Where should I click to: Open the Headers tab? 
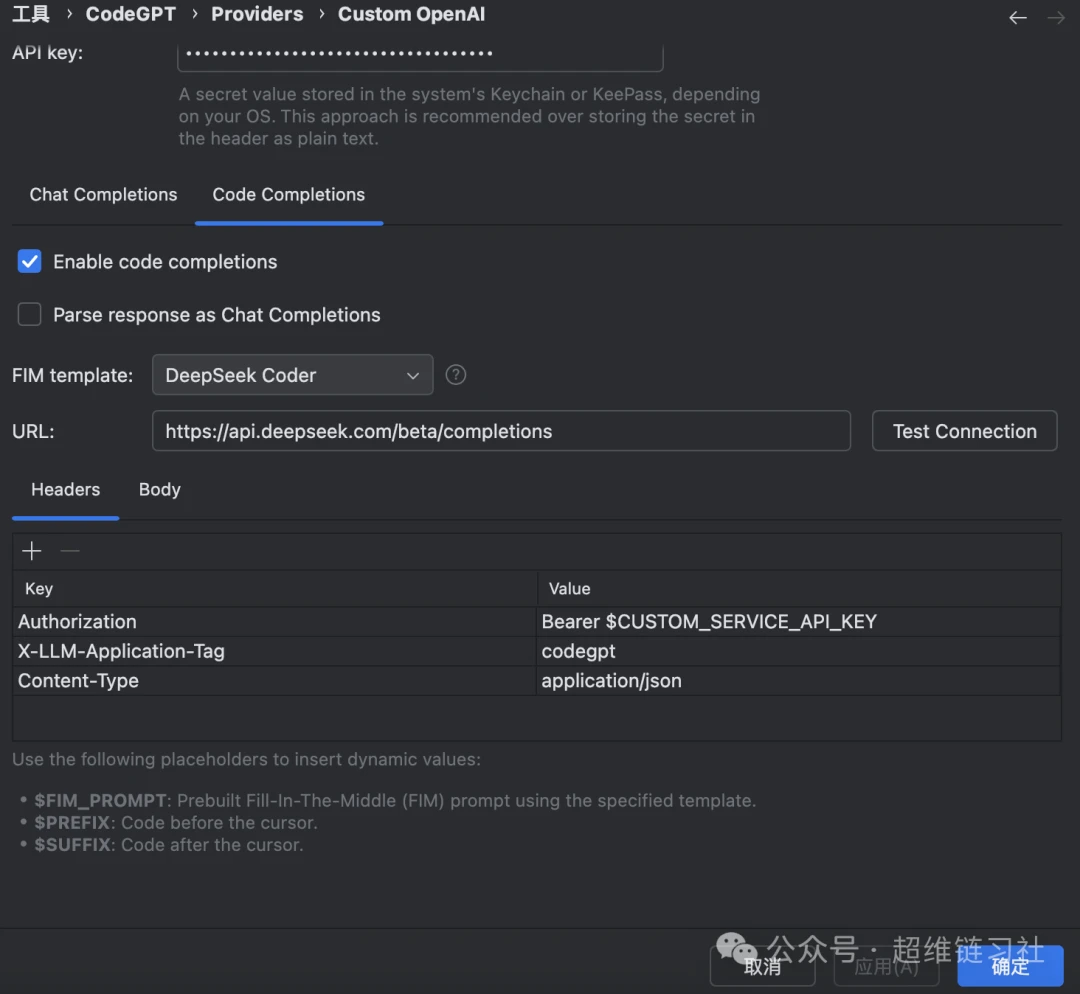pyautogui.click(x=65, y=490)
